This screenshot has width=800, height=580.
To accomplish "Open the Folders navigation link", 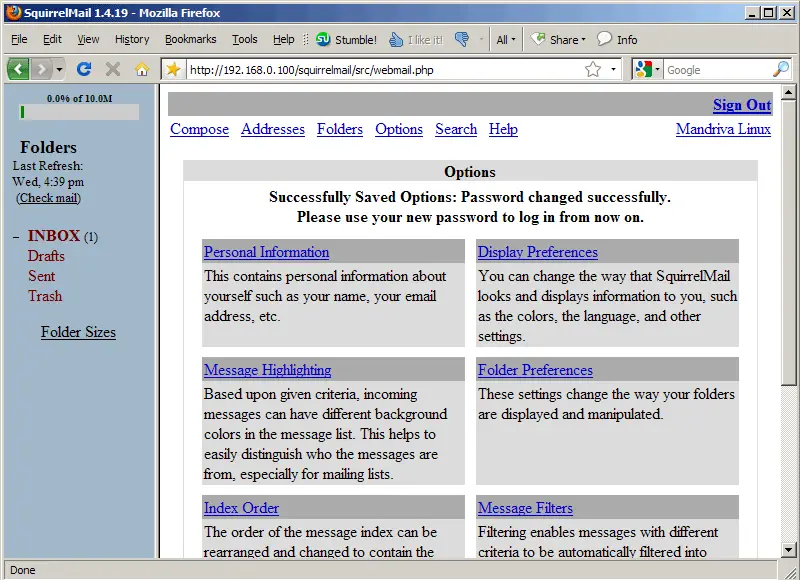I will pyautogui.click(x=340, y=130).
